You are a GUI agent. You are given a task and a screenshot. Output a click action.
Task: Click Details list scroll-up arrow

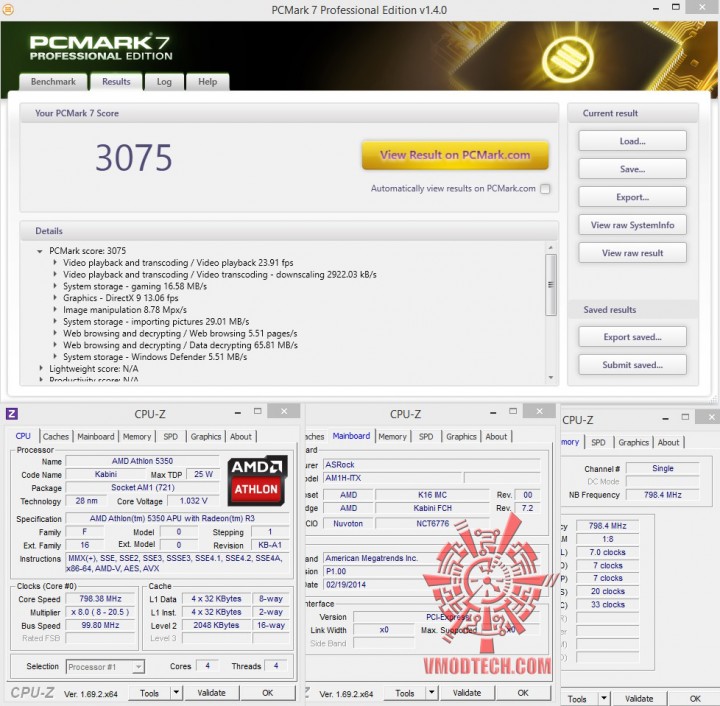[x=551, y=248]
